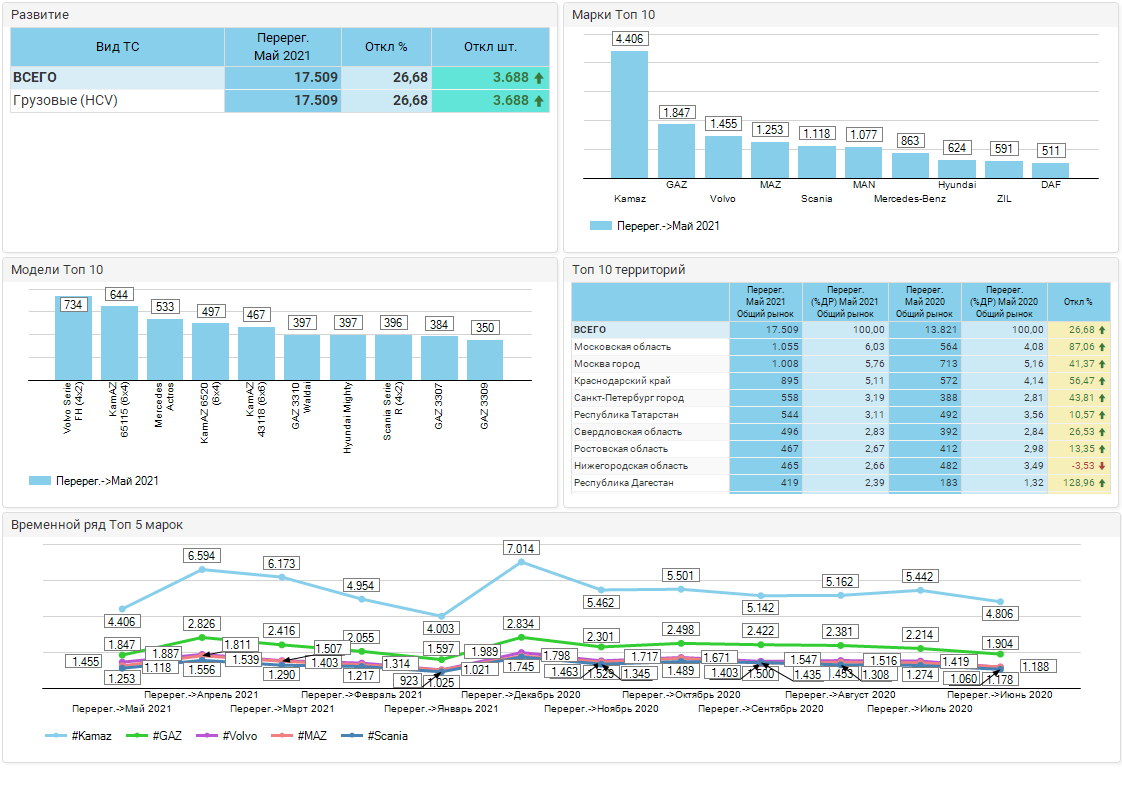This screenshot has width=1122, height=793.
Task: Click the Вид ТС column header
Action: pos(117,47)
